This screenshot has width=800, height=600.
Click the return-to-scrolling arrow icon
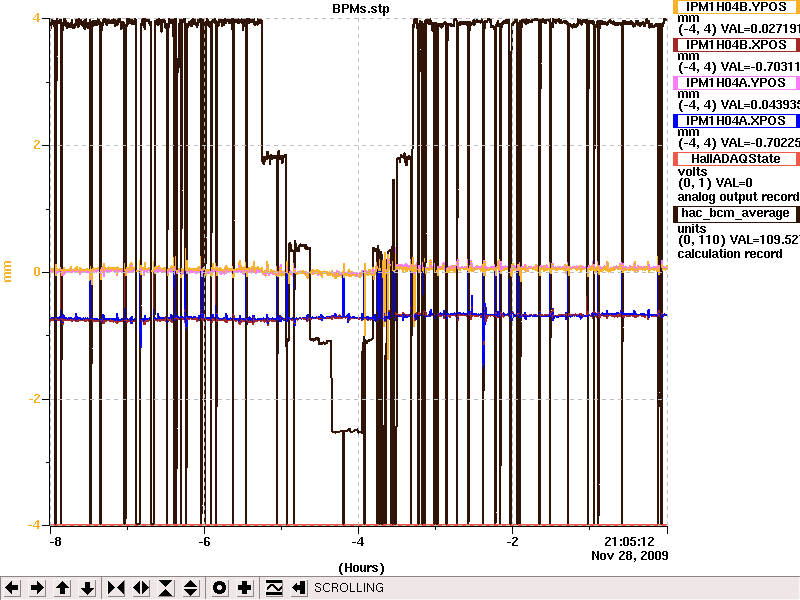(x=299, y=588)
